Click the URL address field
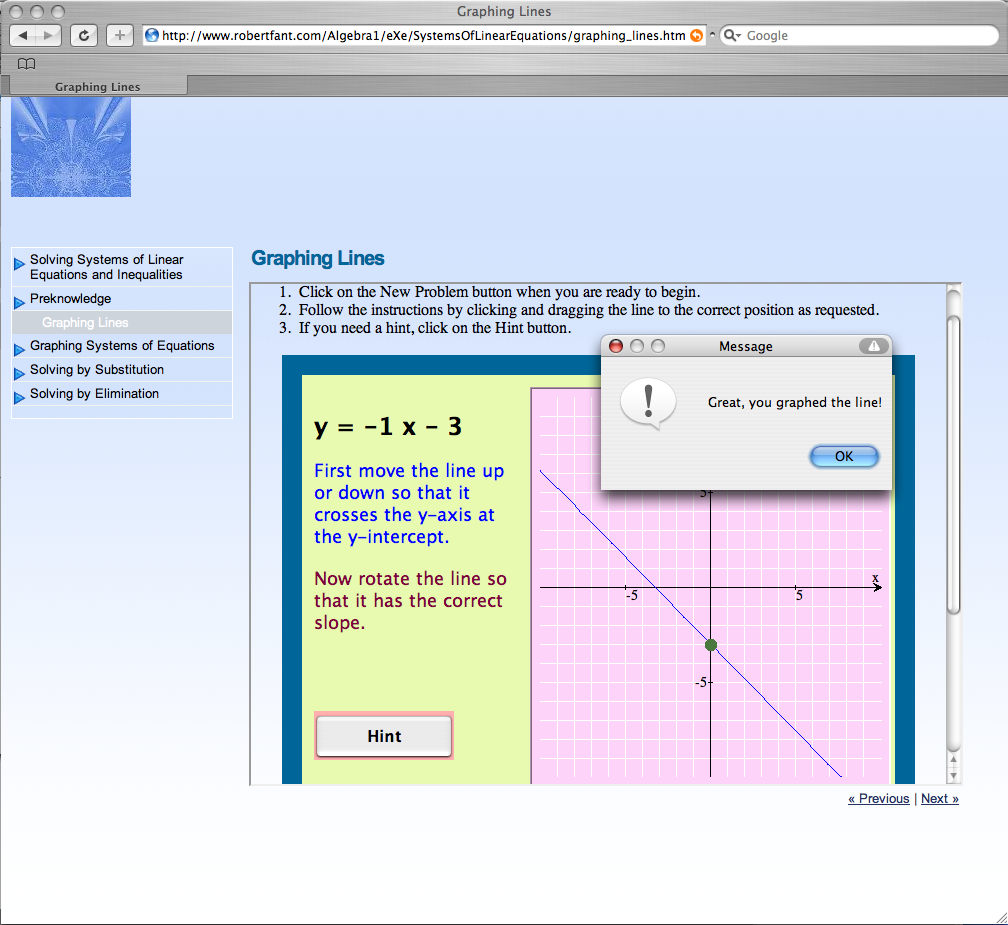Viewport: 1008px width, 925px height. [423, 35]
